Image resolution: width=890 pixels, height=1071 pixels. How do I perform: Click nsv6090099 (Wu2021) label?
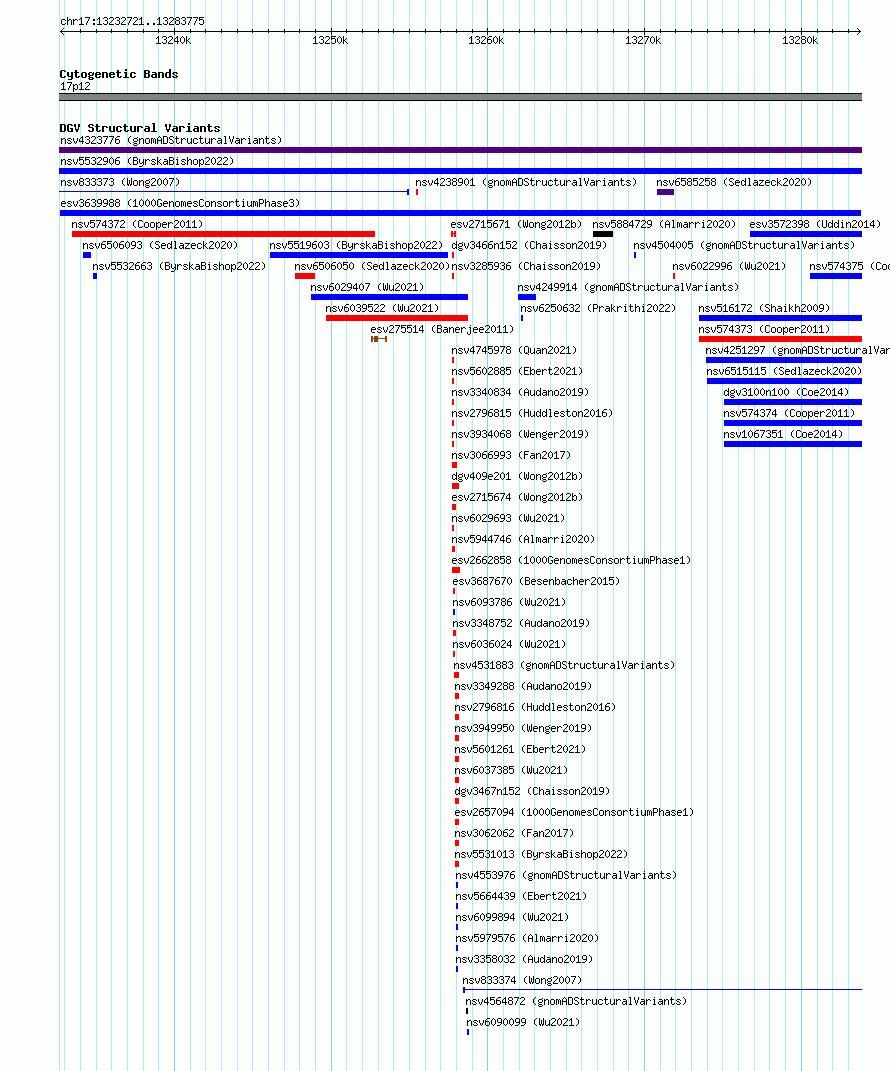[x=523, y=1023]
